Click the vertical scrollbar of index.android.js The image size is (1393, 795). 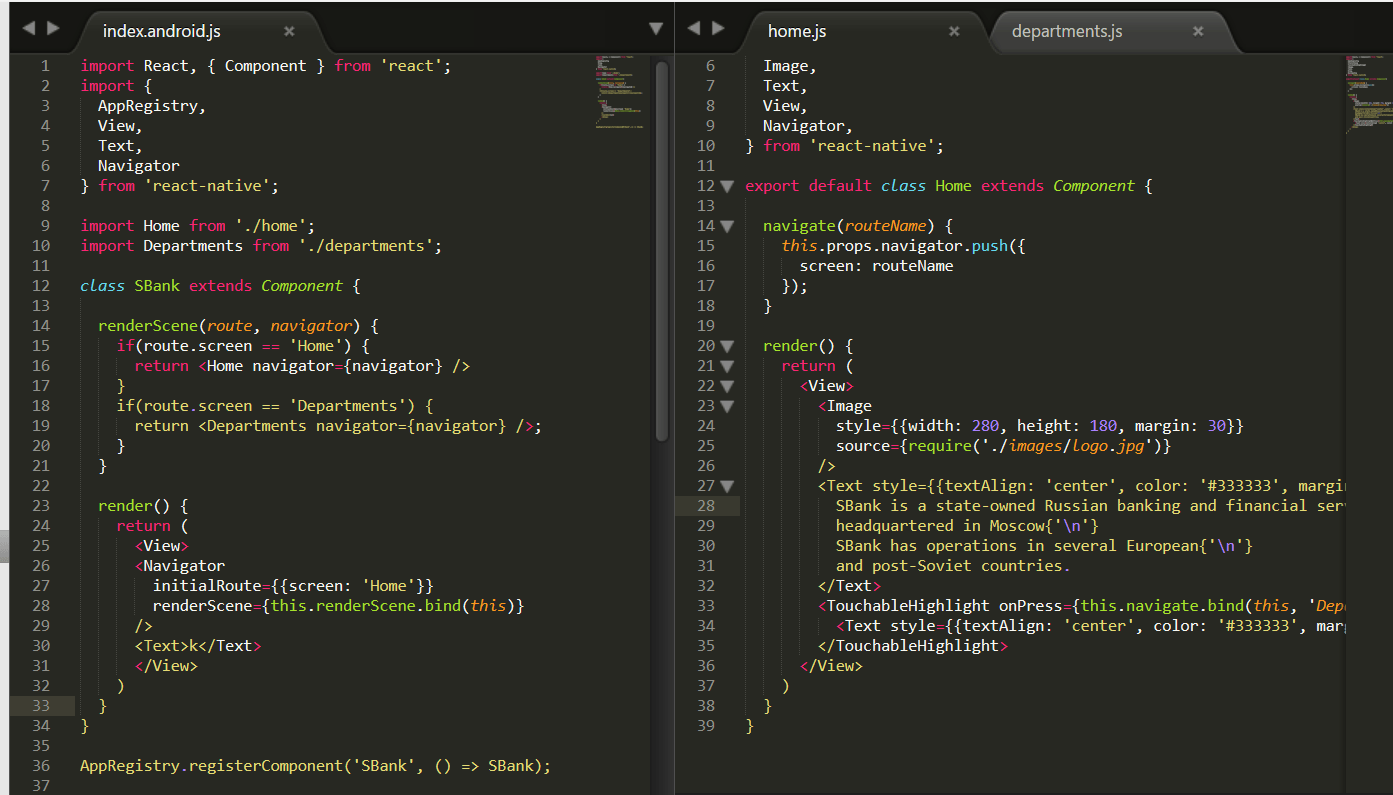[662, 250]
